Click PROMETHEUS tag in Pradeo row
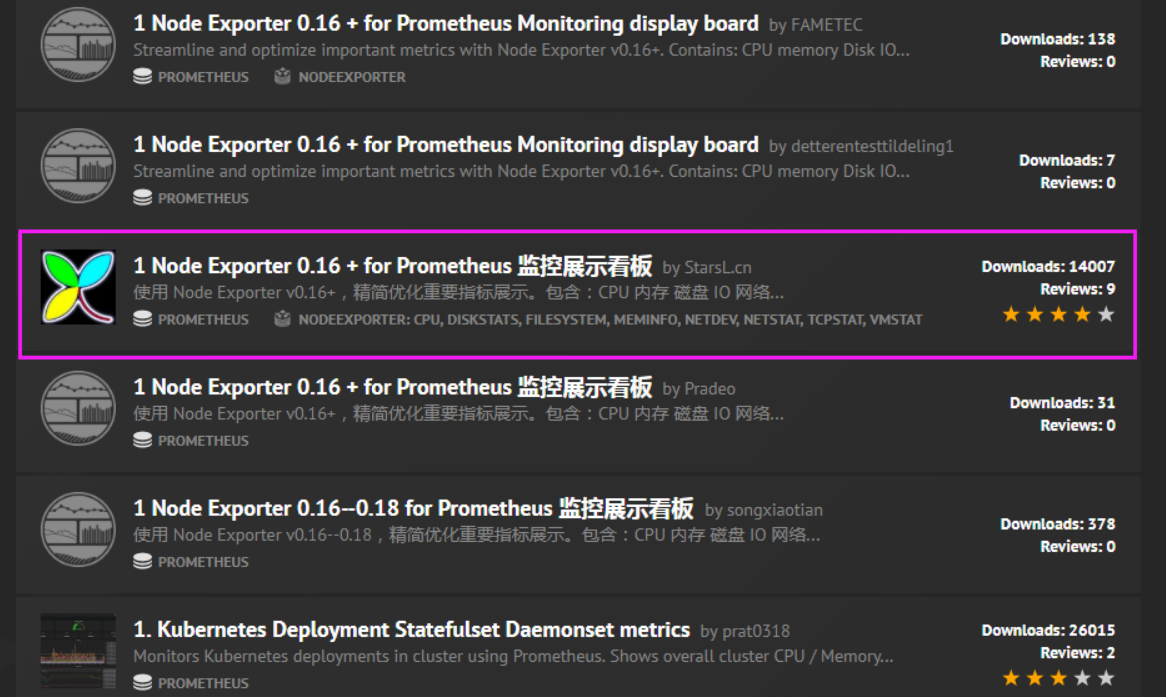Screen dimensions: 1166x697 click(x=203, y=441)
